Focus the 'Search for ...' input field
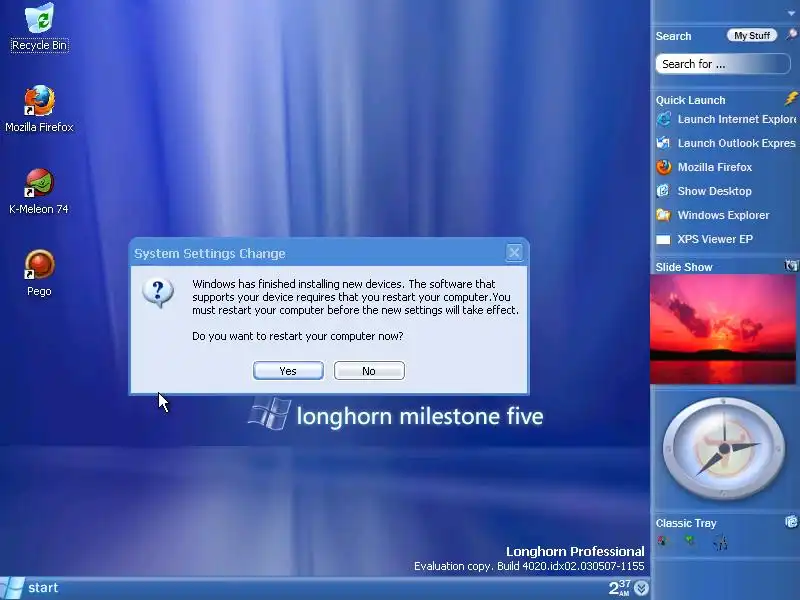The width and height of the screenshot is (800, 600). [722, 64]
